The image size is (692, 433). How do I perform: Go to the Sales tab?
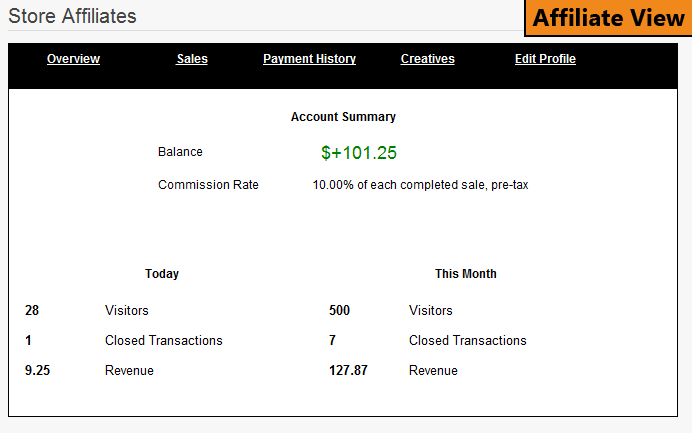[192, 59]
